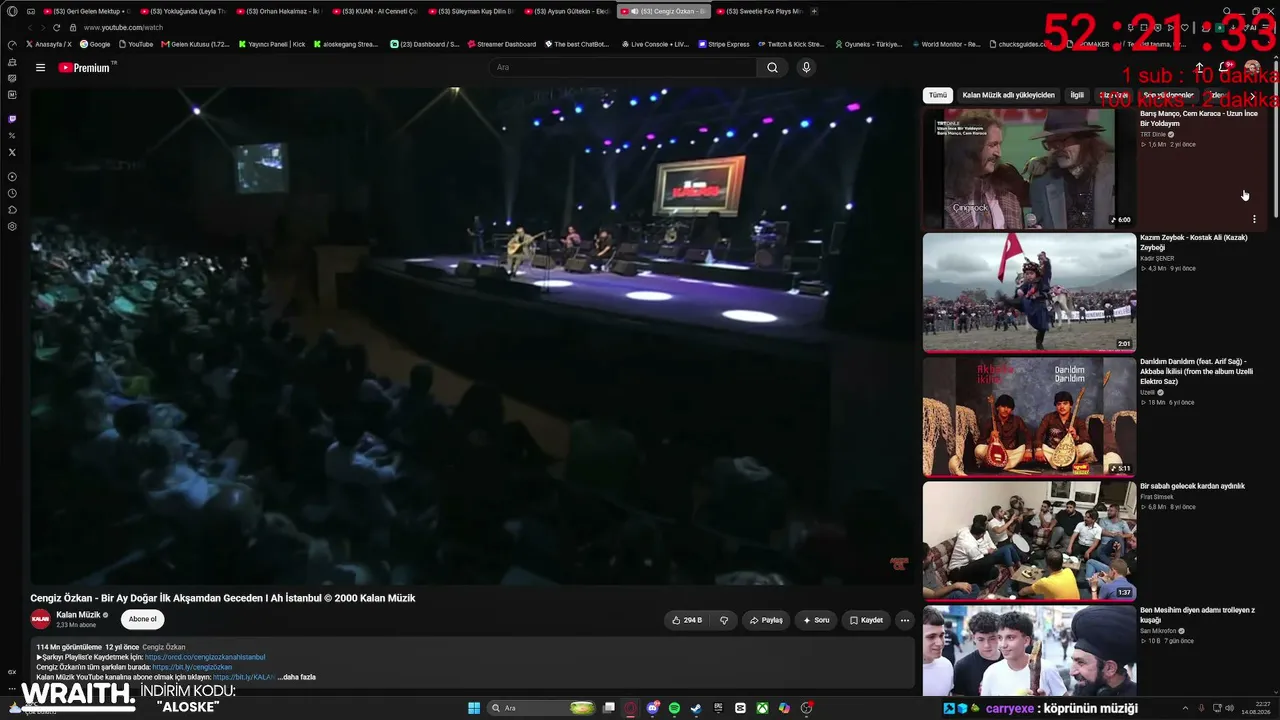Open more actions for the video
Viewport: 1280px width, 720px height.
905,620
